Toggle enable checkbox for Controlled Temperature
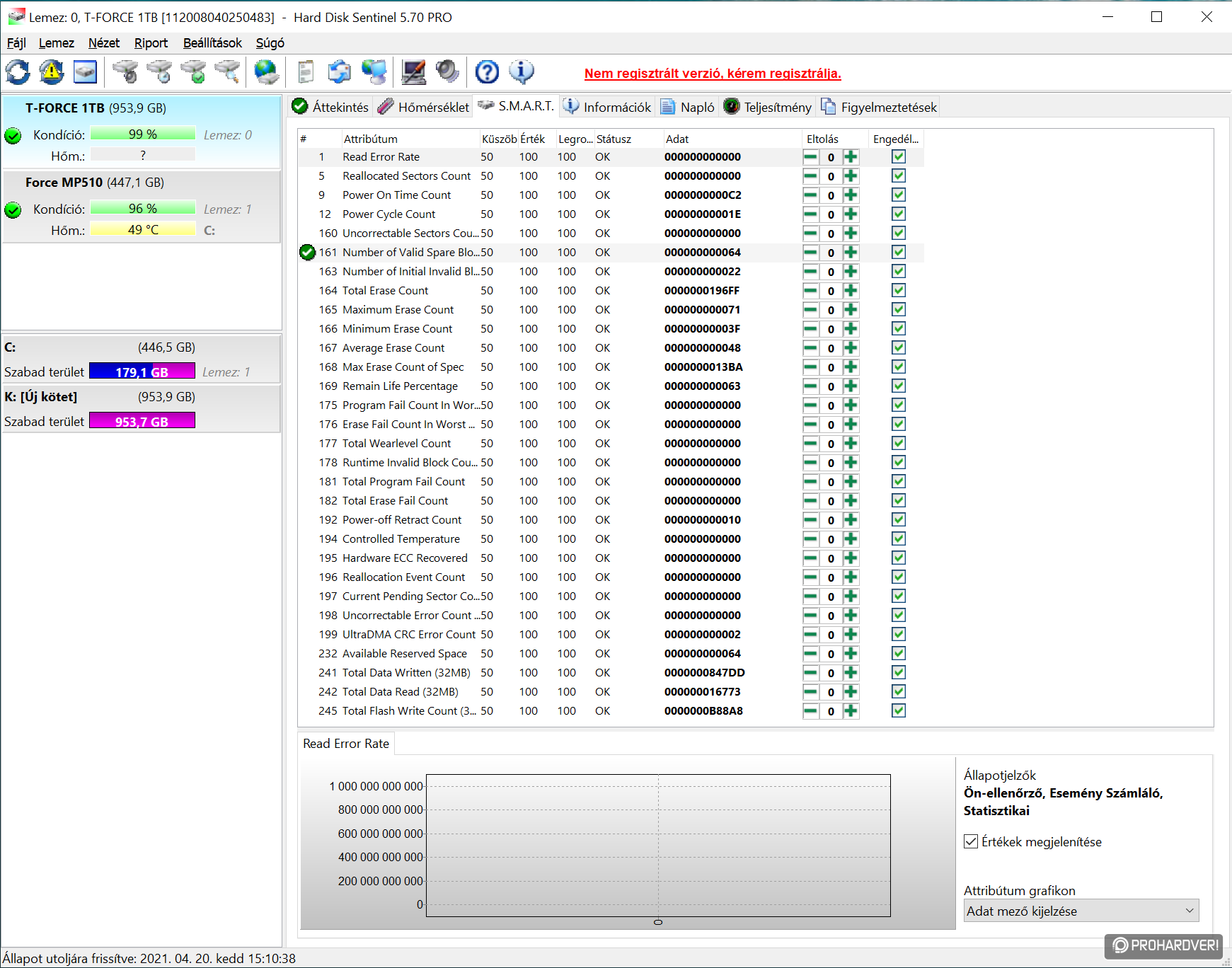Viewport: 1232px width, 968px height. (899, 538)
